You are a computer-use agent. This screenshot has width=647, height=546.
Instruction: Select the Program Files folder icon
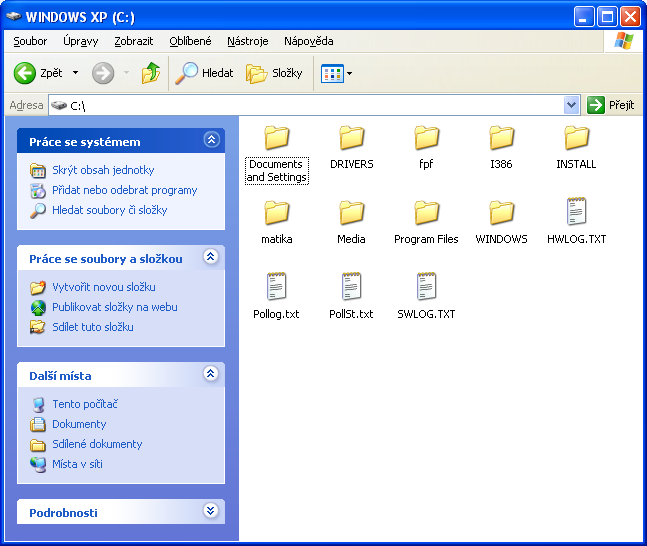click(x=426, y=213)
